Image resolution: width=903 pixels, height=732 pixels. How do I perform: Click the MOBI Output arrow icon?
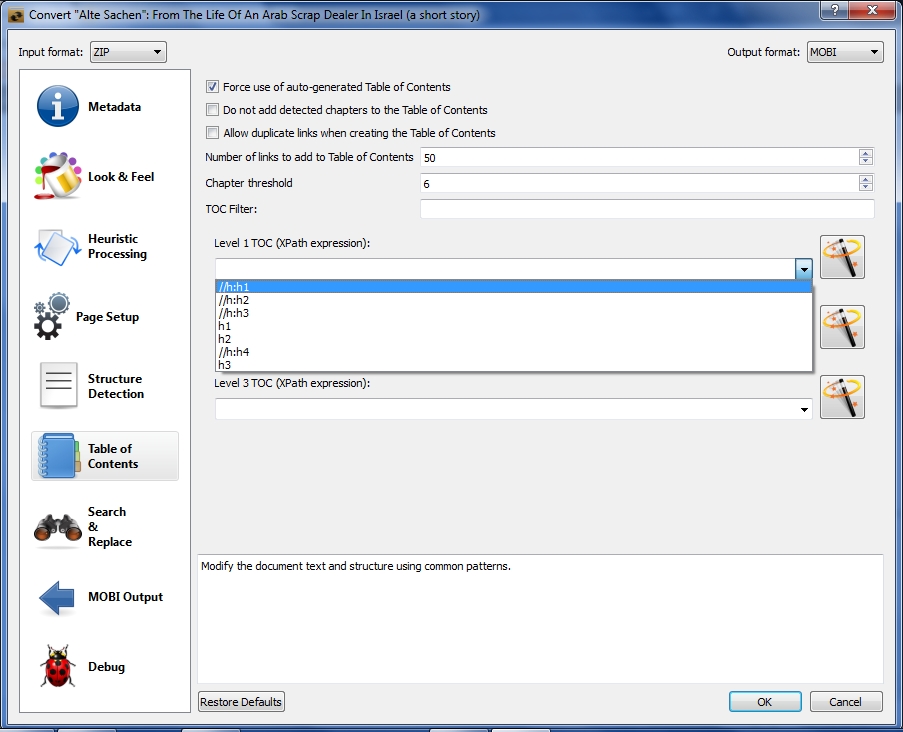pos(56,597)
